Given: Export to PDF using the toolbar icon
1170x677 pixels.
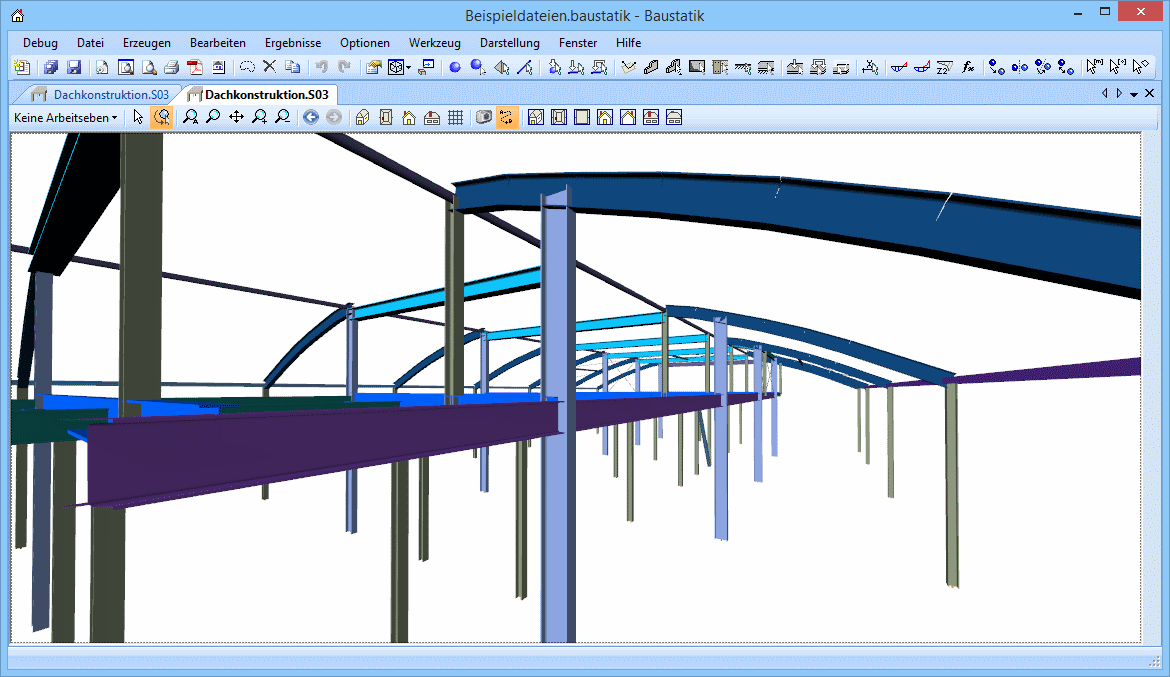Looking at the screenshot, I should click(x=193, y=67).
